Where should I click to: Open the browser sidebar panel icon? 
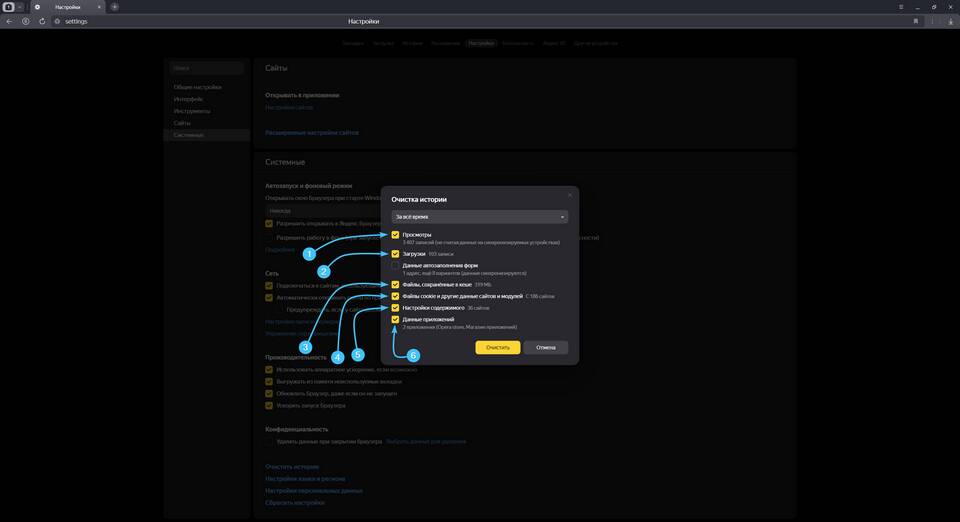point(9,7)
